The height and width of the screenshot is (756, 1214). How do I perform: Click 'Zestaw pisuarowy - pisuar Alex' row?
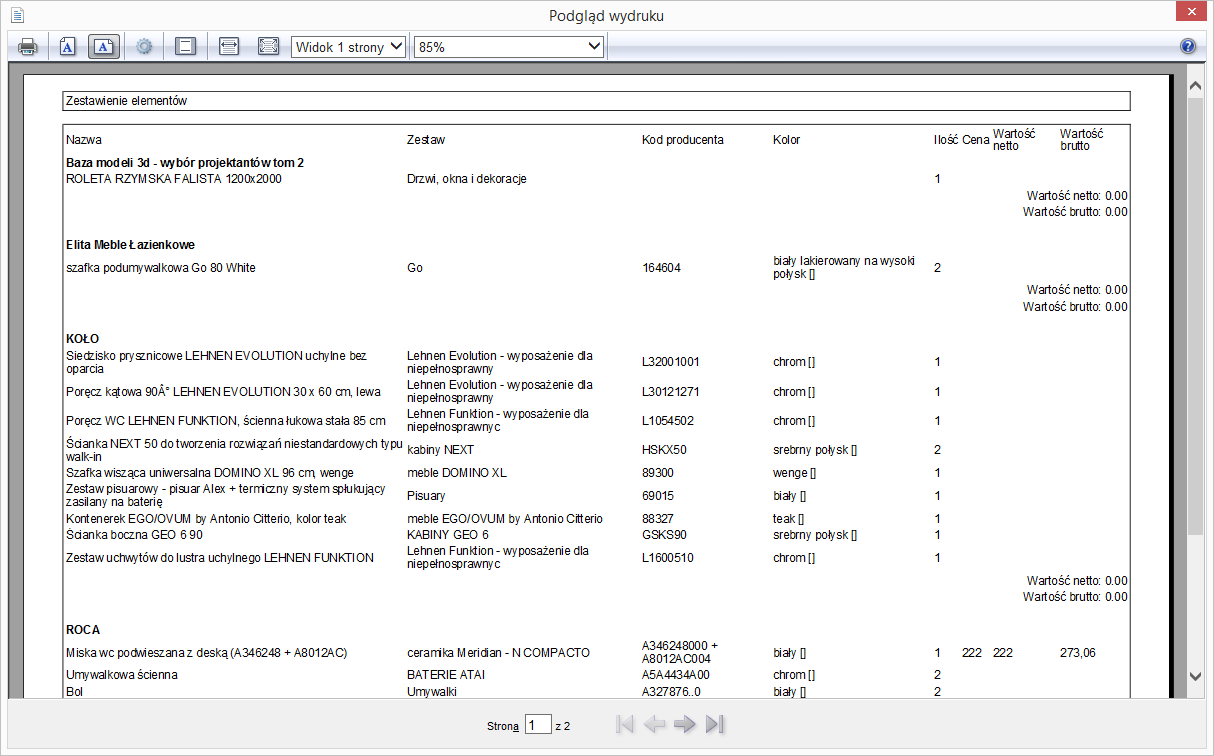pos(225,495)
